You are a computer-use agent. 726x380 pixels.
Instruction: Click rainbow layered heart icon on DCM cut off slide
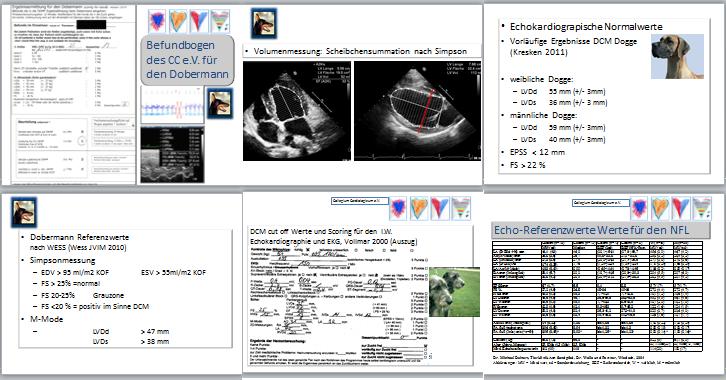[461, 208]
